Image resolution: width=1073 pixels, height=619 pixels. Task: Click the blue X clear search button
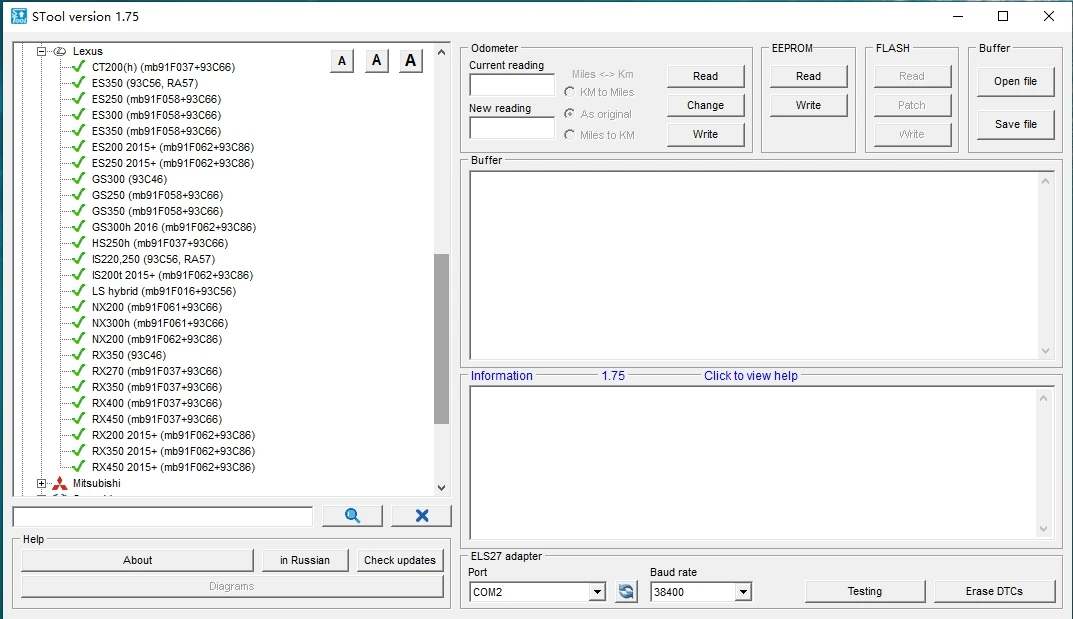421,516
